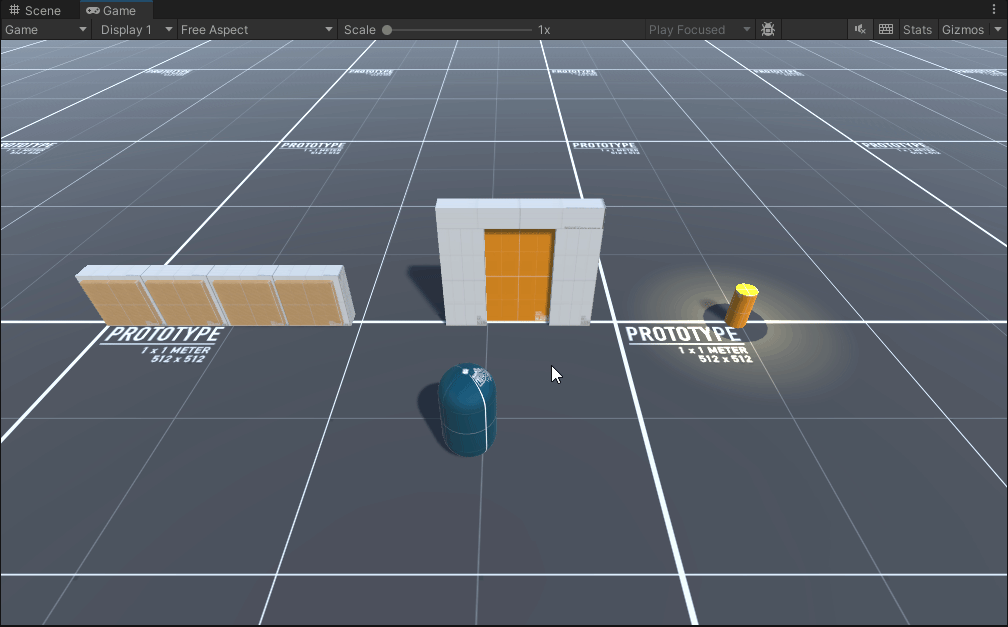1008x627 pixels.
Task: Expand the Play Focused dropdown
Action: coord(698,29)
